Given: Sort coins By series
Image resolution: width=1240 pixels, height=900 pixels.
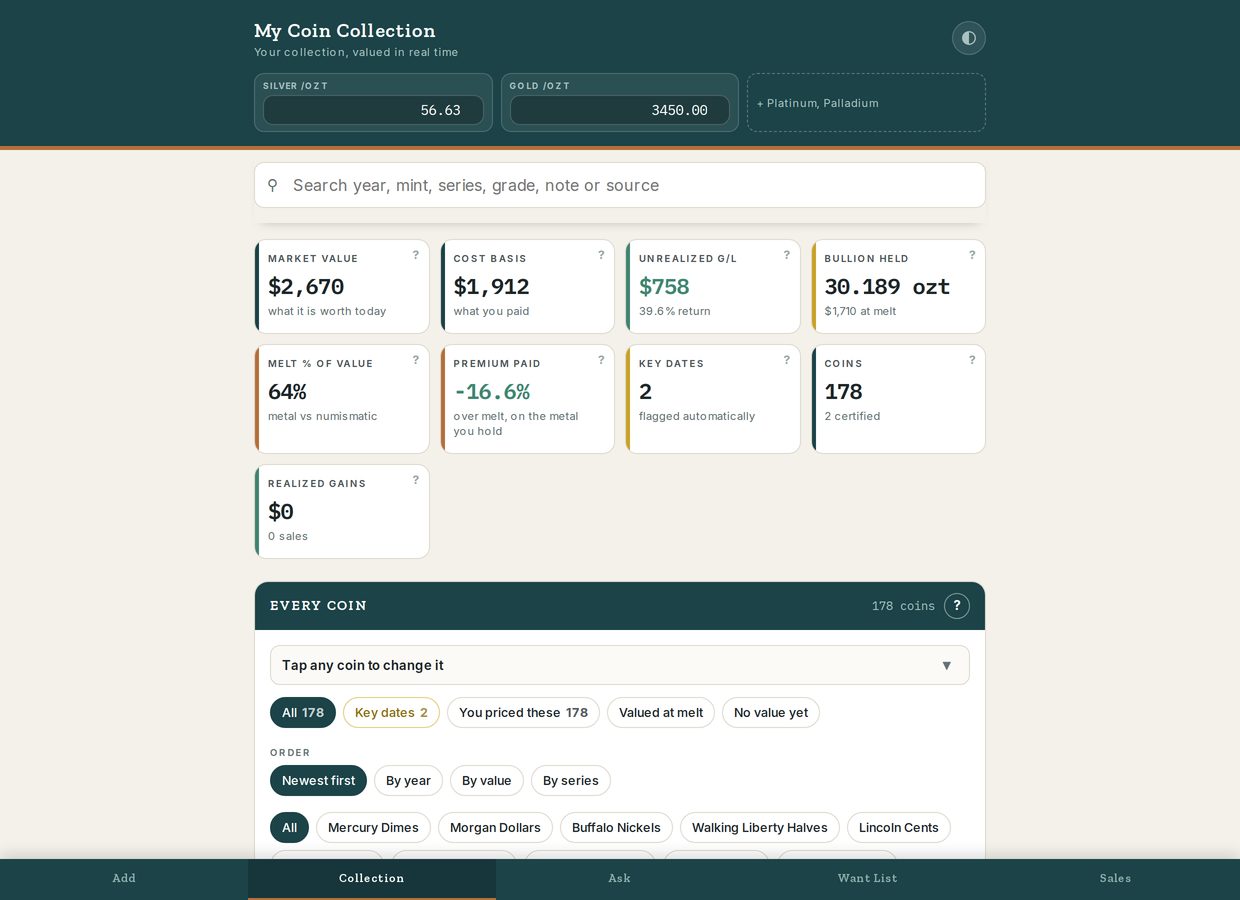Looking at the screenshot, I should coord(571,781).
